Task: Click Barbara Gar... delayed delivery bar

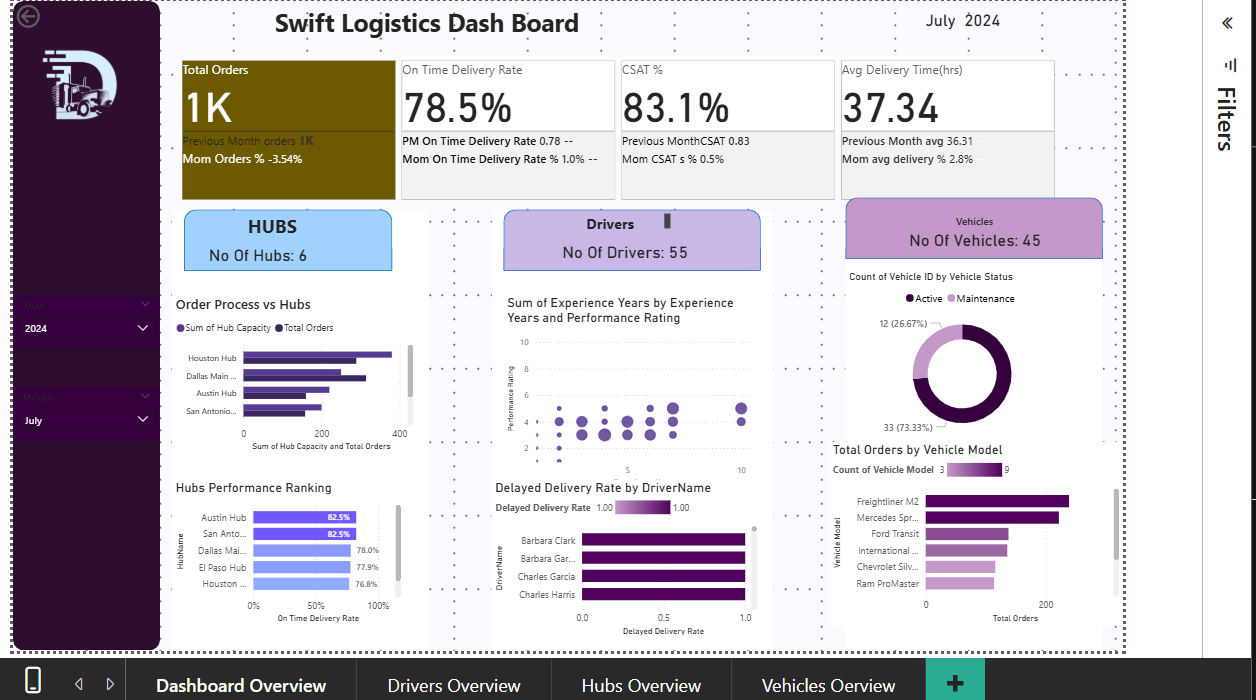Action: pyautogui.click(x=663, y=558)
